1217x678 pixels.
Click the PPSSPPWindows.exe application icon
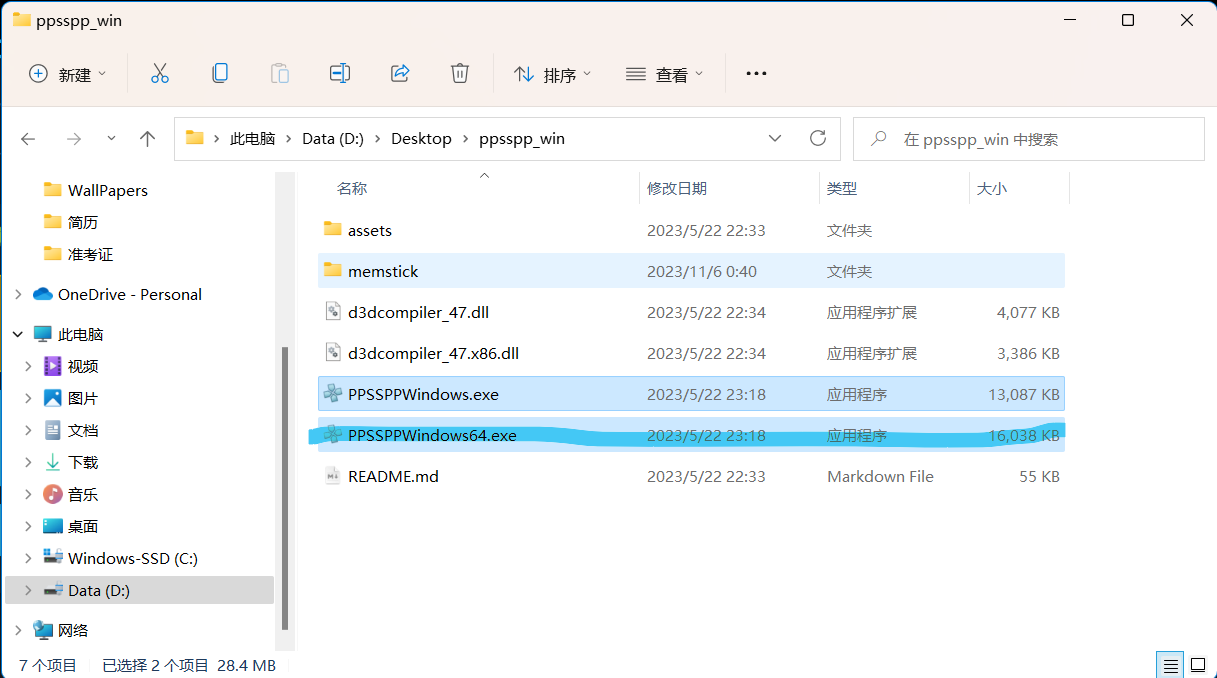333,394
